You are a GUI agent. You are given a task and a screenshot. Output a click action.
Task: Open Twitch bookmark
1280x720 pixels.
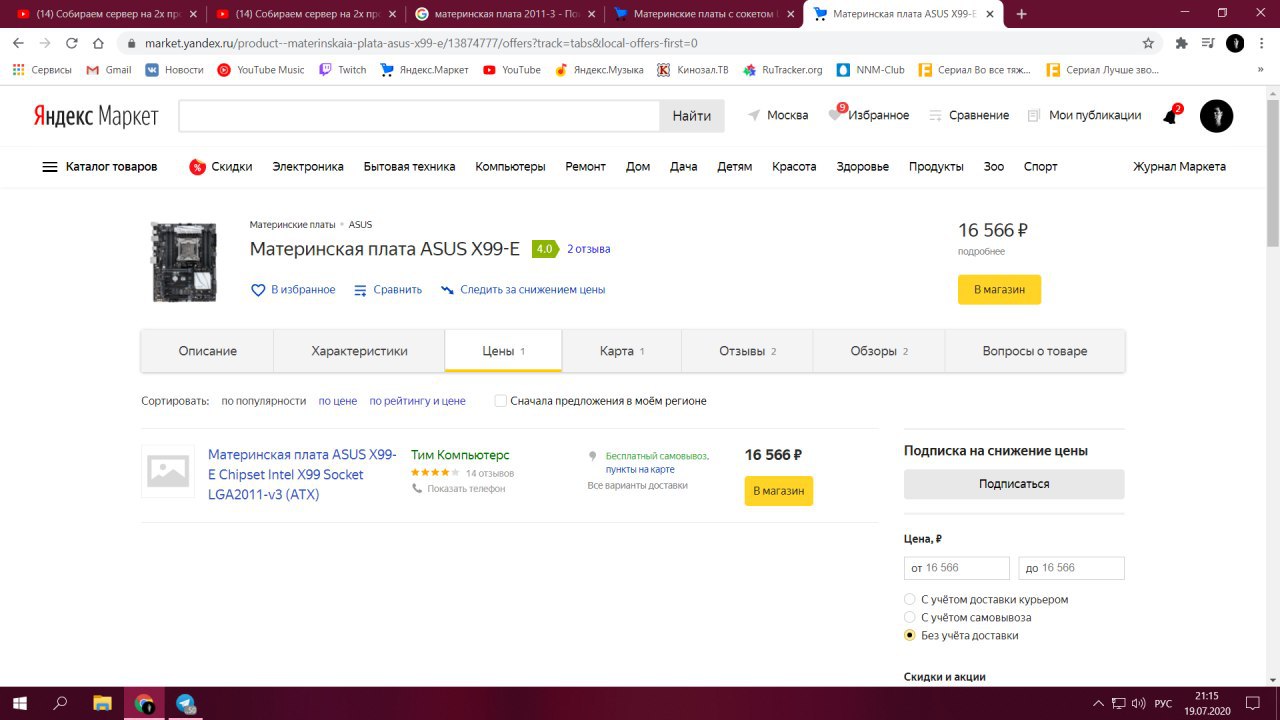342,70
